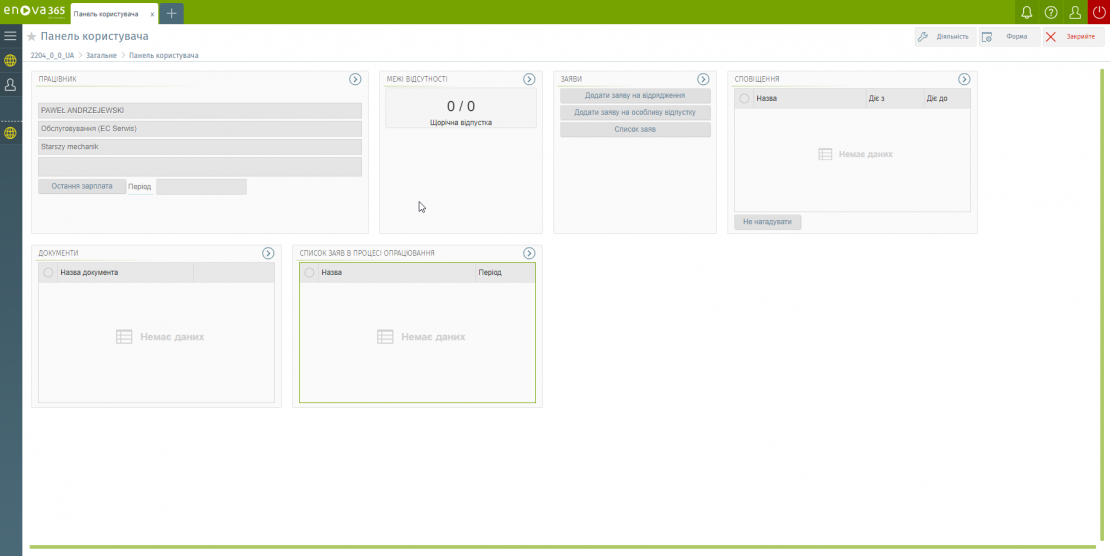Click the user account icon in top bar
Viewport: 1110px width, 556px height.
[x=1075, y=12]
